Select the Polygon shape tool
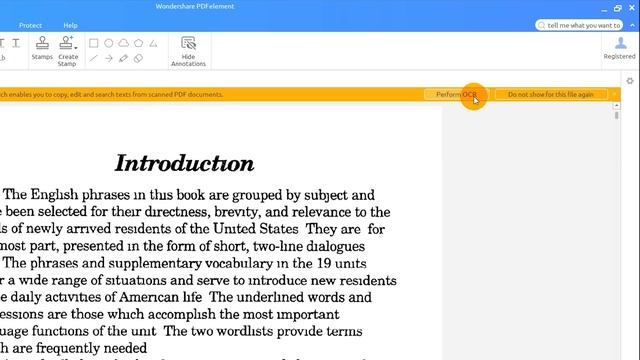Image resolution: width=640 pixels, height=360 pixels. [x=139, y=43]
